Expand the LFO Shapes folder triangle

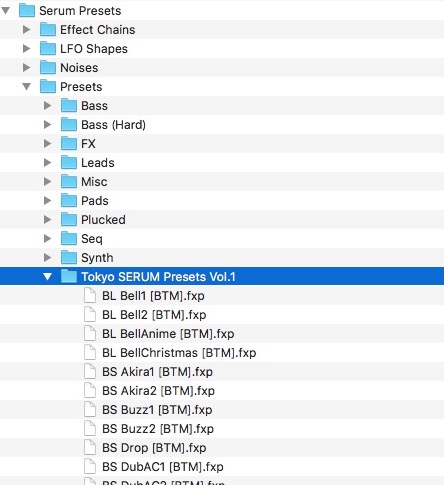[x=27, y=49]
